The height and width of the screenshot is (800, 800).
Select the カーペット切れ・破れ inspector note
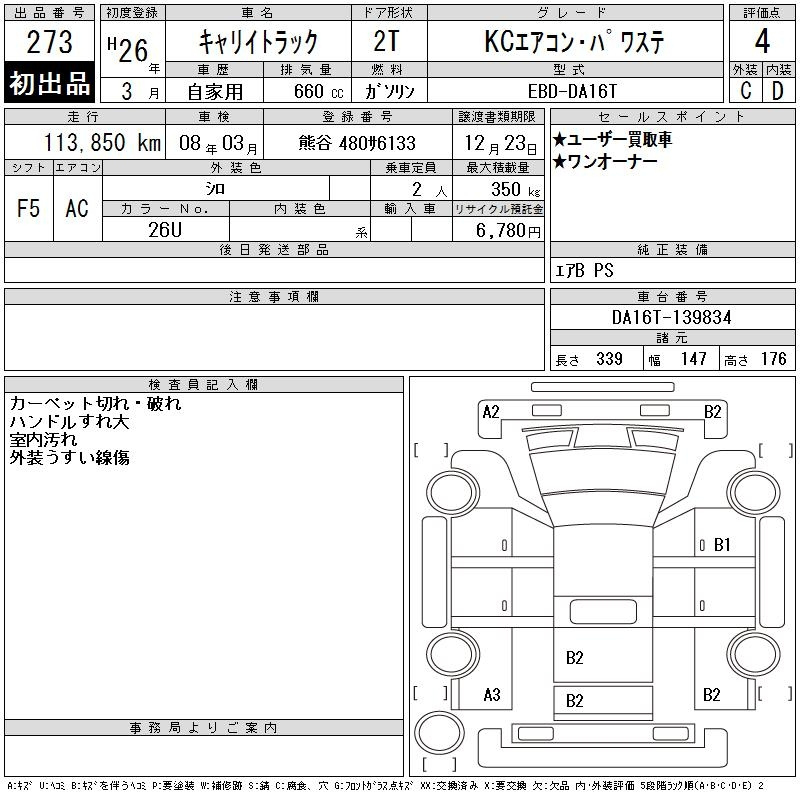tap(96, 404)
